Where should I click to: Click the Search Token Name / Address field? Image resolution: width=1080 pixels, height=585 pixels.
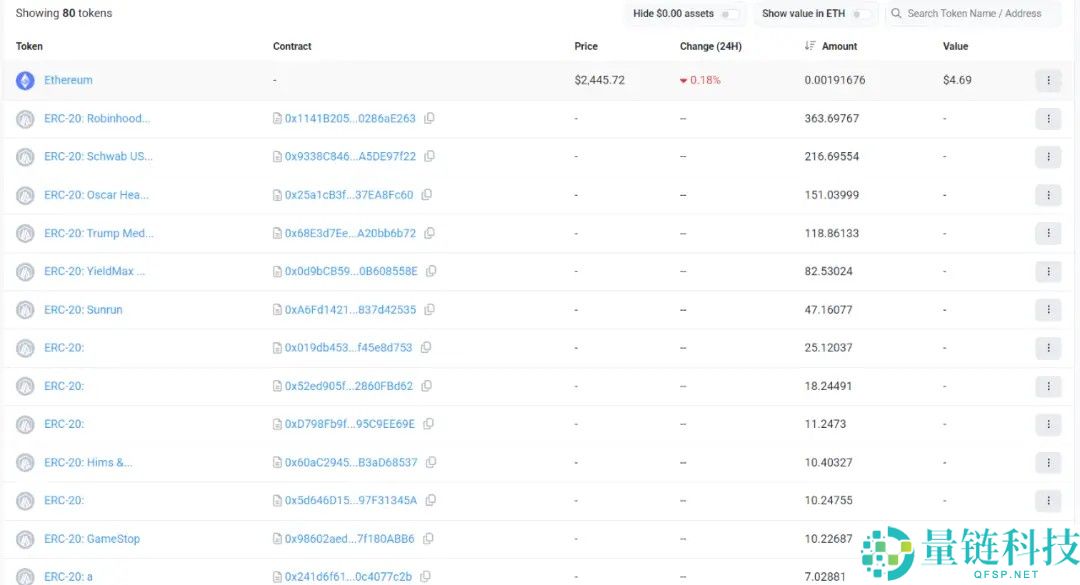click(x=975, y=13)
